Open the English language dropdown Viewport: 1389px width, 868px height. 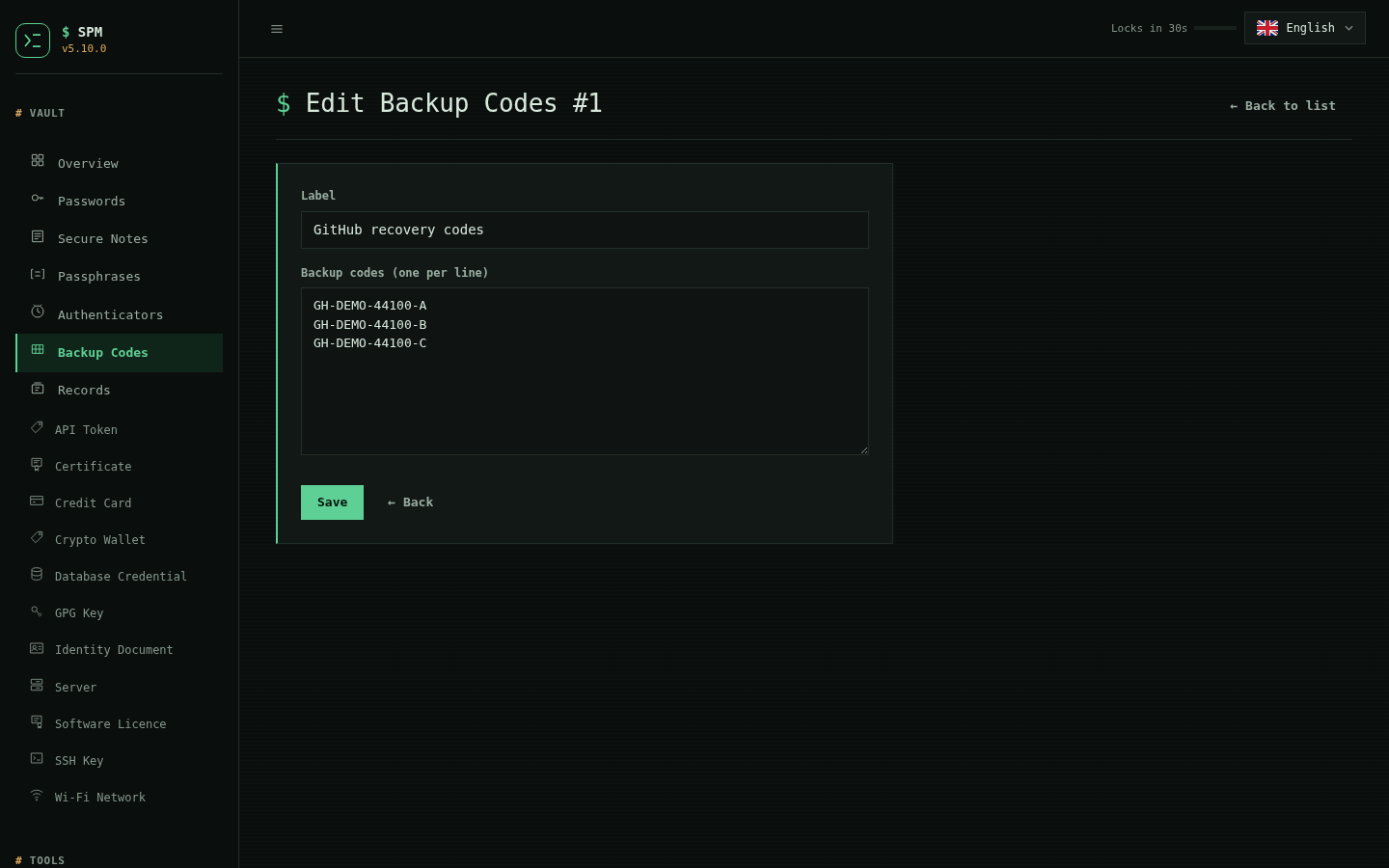point(1305,28)
